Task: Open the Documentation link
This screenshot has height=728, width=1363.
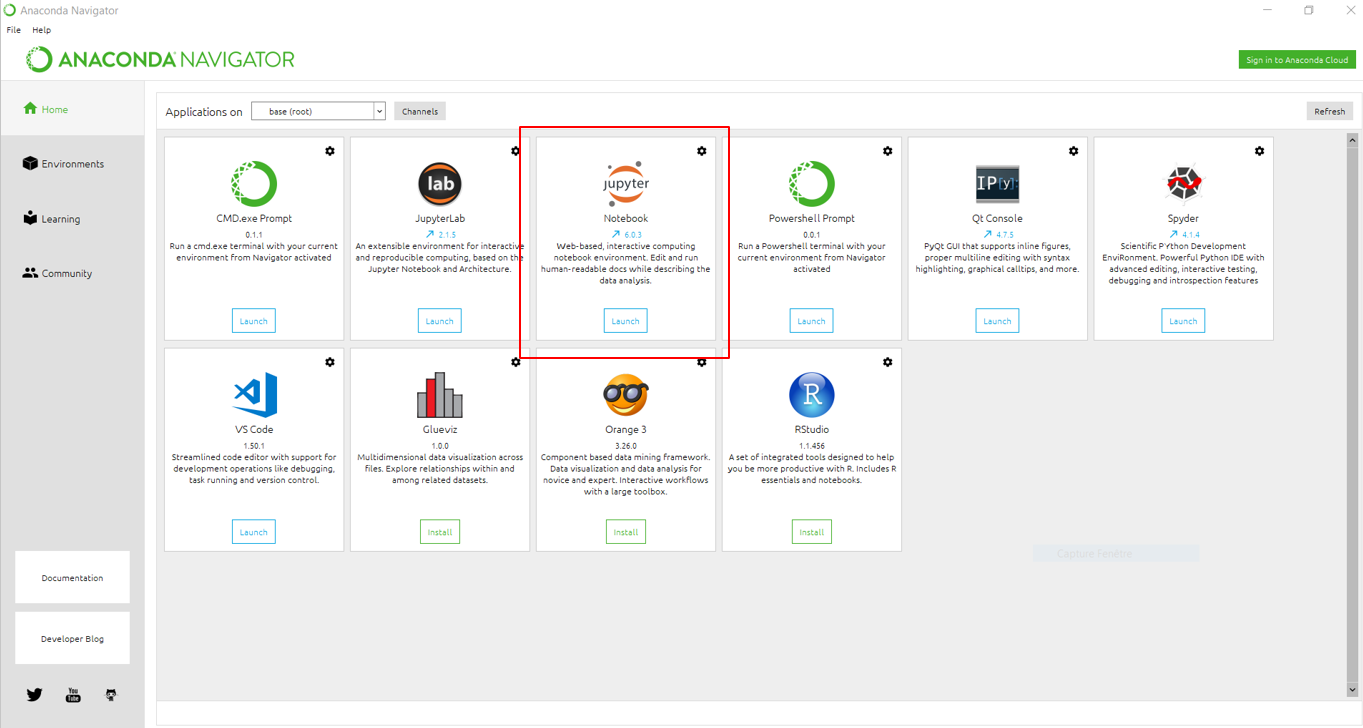Action: coord(72,577)
